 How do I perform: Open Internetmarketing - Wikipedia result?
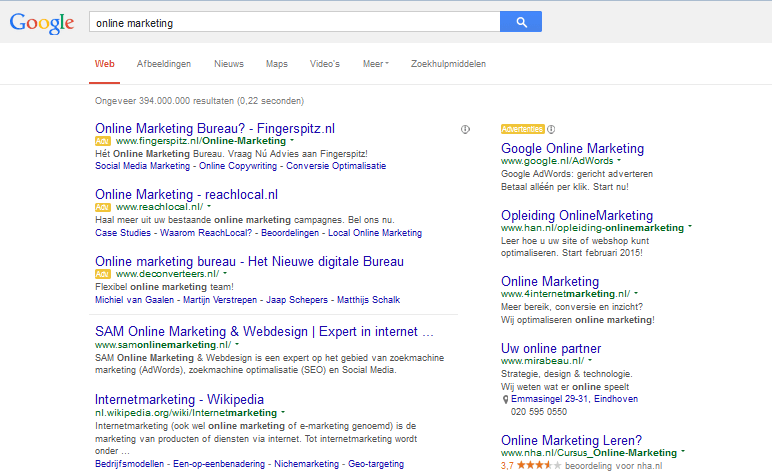(x=179, y=399)
